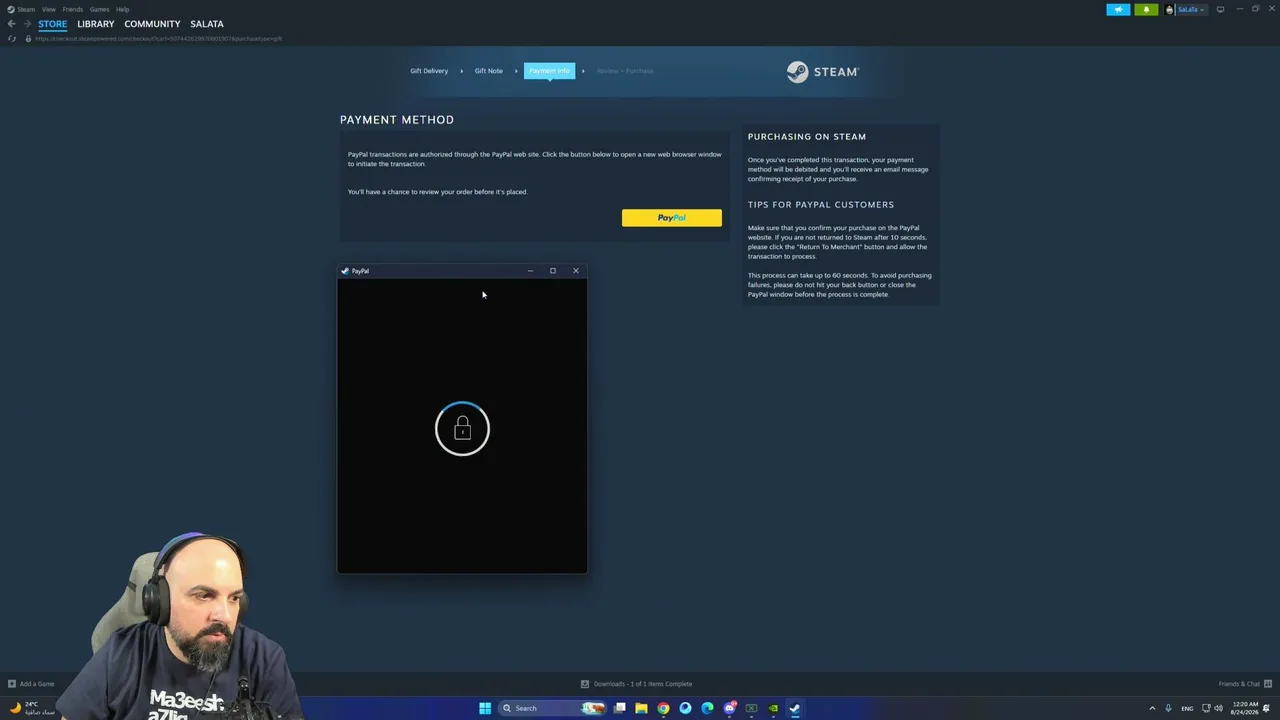Click the PayPal window title icon
This screenshot has width=1280, height=720.
pyautogui.click(x=345, y=271)
